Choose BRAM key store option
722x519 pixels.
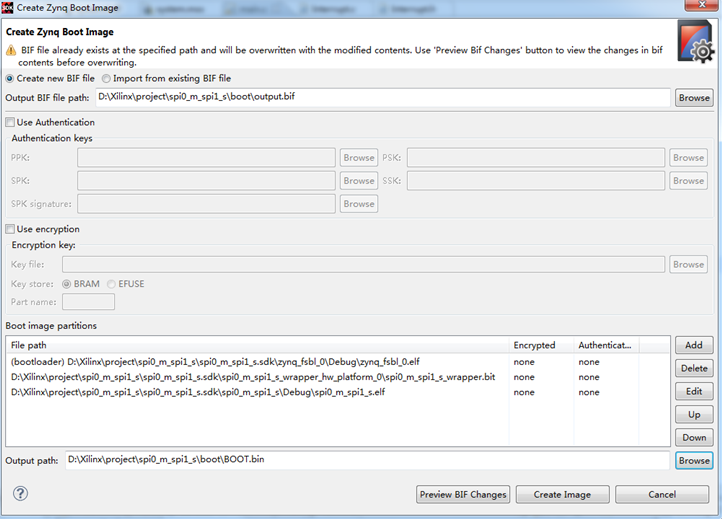click(67, 284)
